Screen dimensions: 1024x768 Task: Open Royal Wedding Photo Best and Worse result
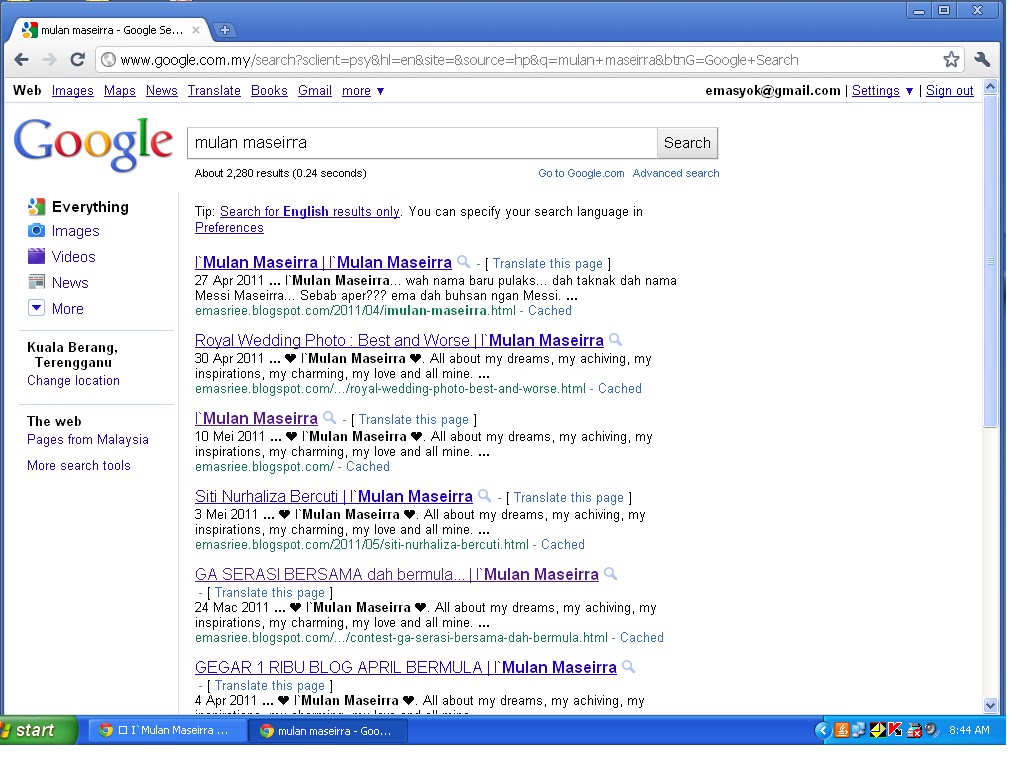399,340
